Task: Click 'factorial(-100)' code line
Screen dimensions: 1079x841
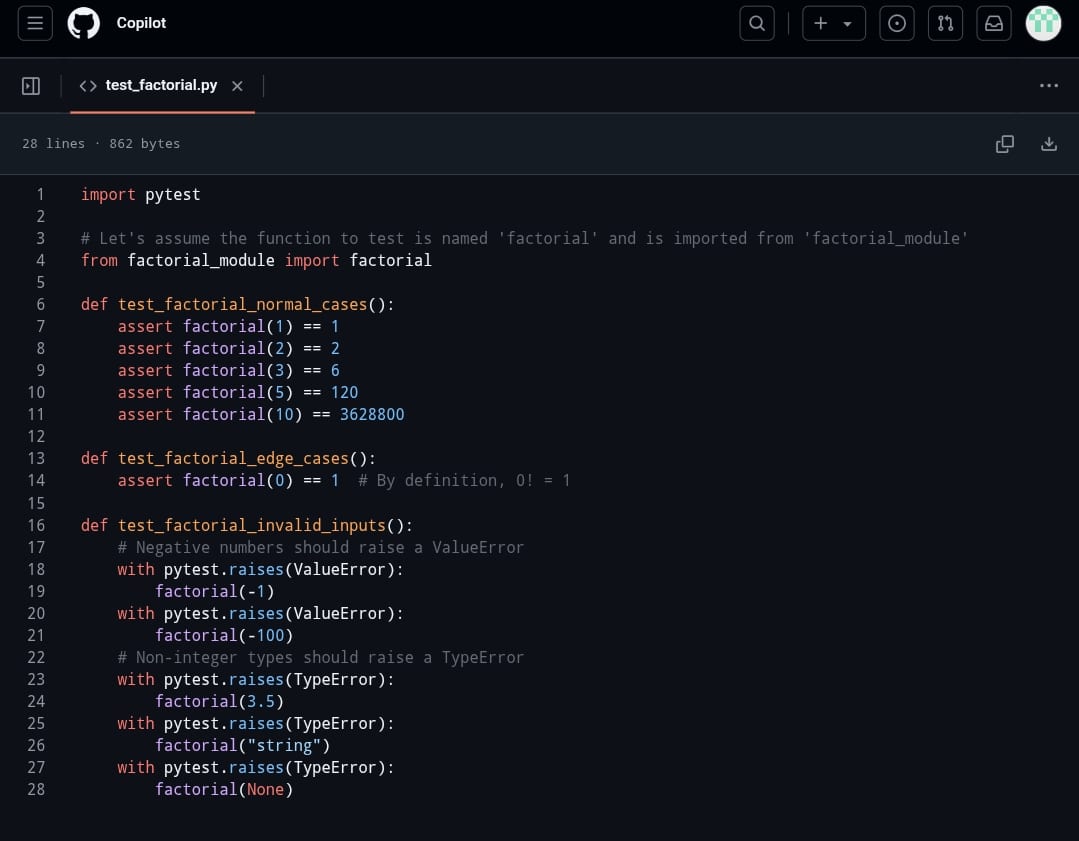Action: point(224,635)
